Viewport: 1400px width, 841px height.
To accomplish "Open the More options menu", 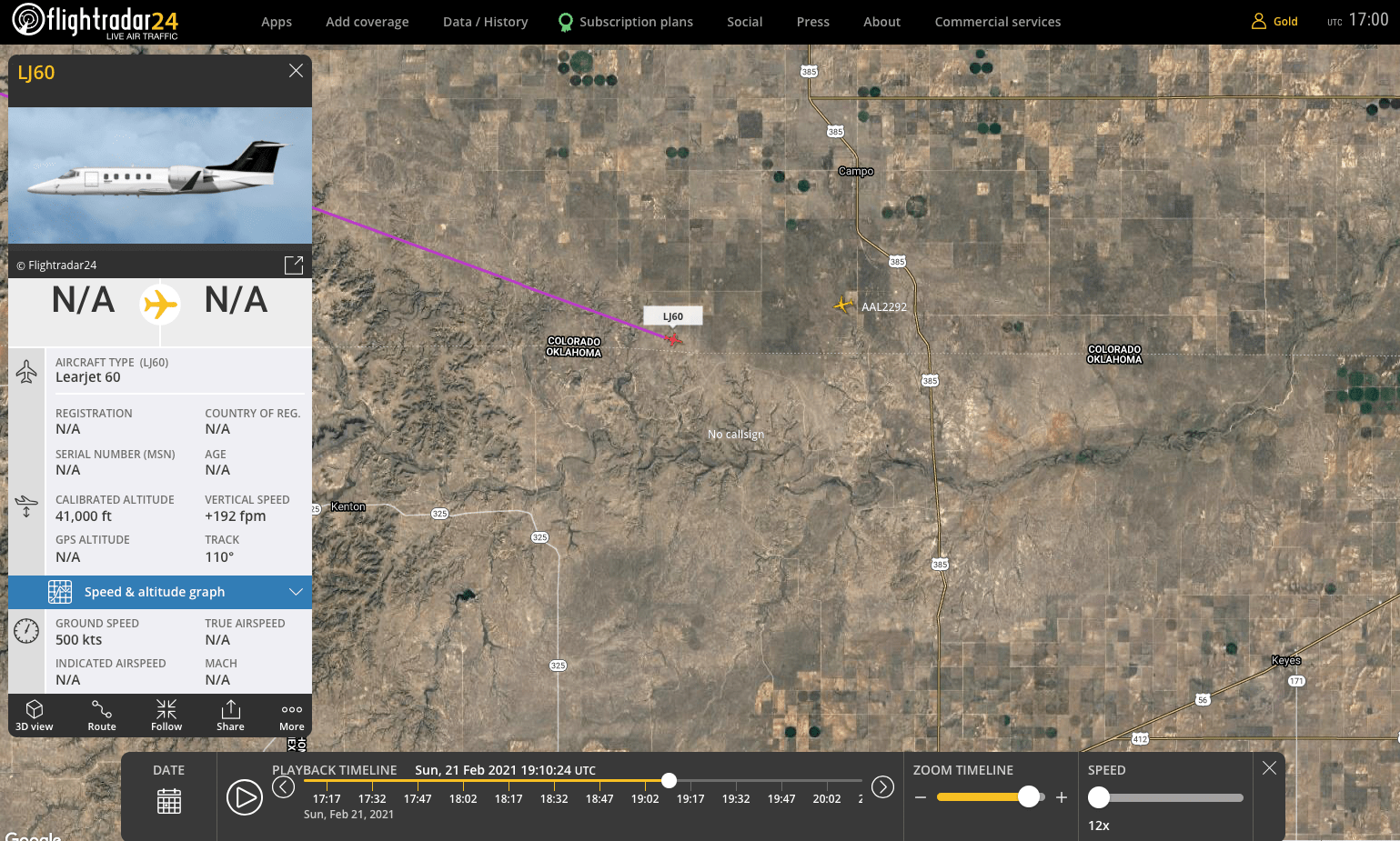I will [x=291, y=715].
